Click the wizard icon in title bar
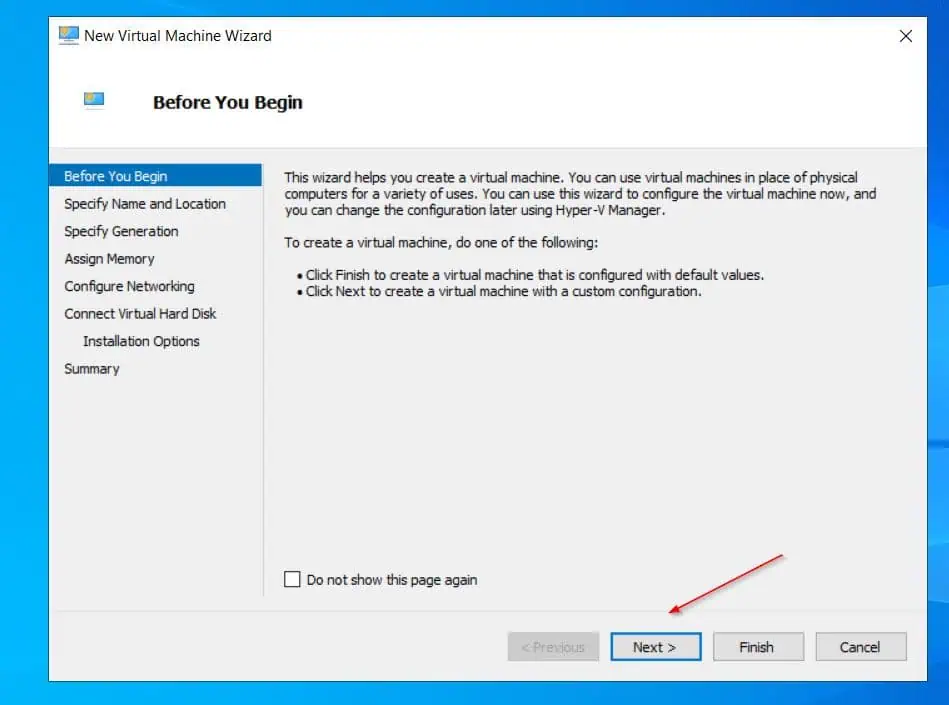949x705 pixels. (x=68, y=35)
